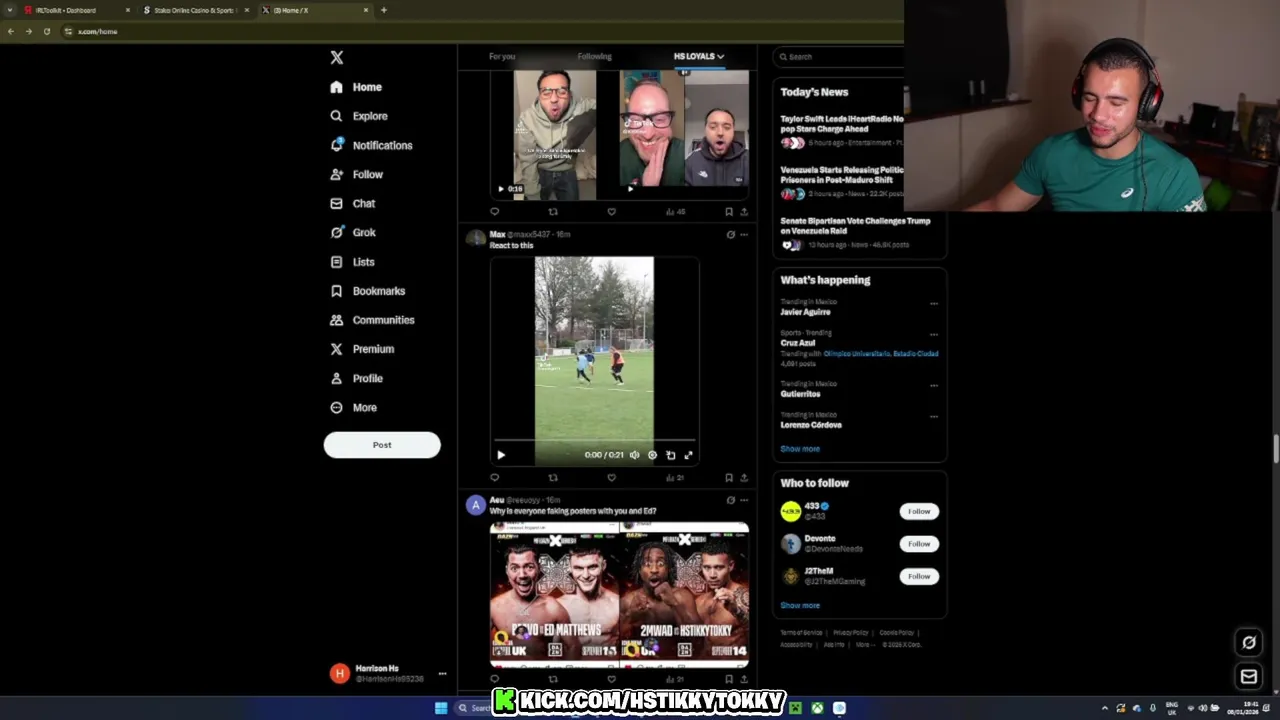Show more in Who to follow
1280x720 pixels.
[x=800, y=605]
